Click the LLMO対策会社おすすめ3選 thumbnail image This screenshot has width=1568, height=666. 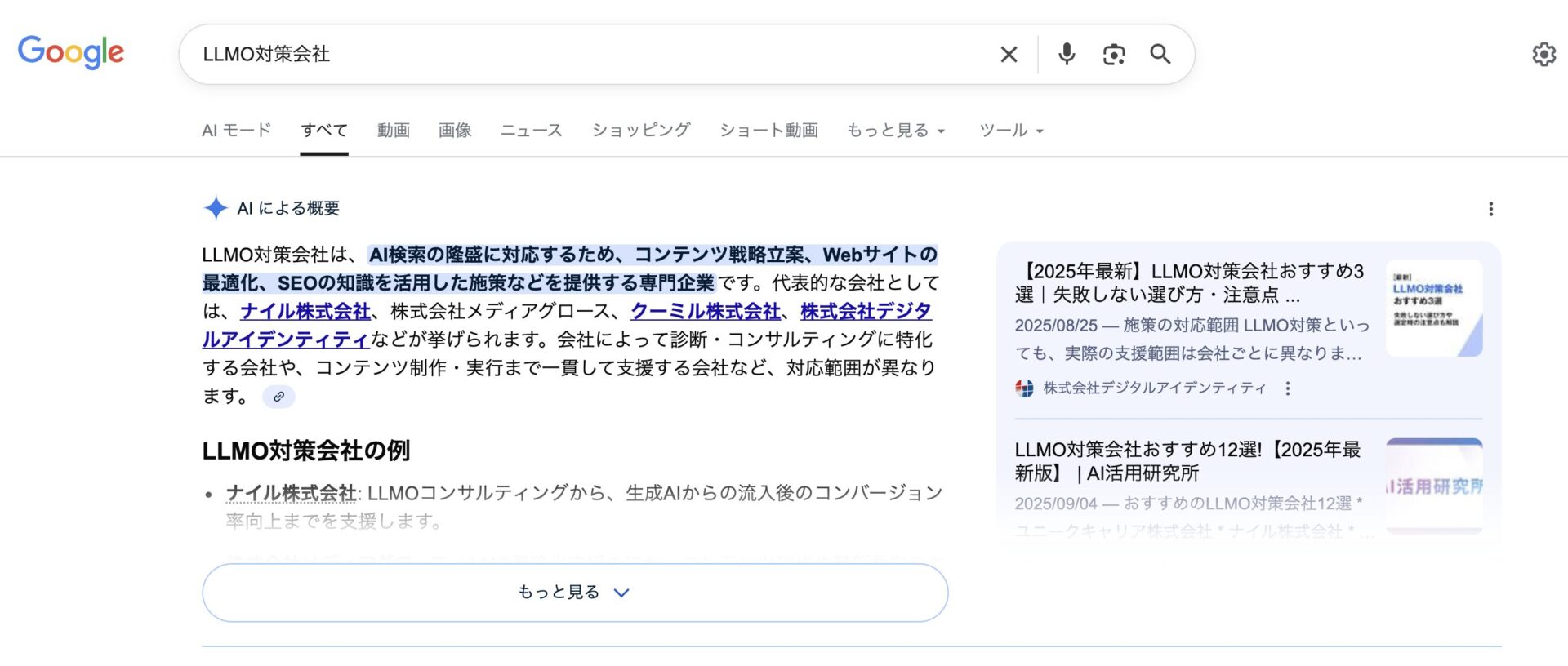point(1434,309)
